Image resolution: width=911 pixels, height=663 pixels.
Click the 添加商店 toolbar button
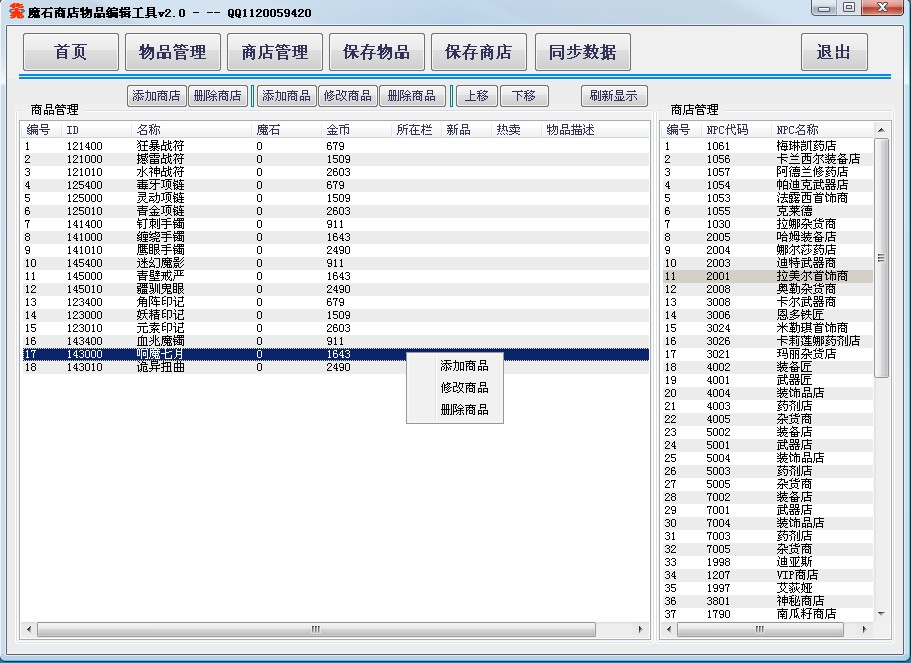click(157, 96)
